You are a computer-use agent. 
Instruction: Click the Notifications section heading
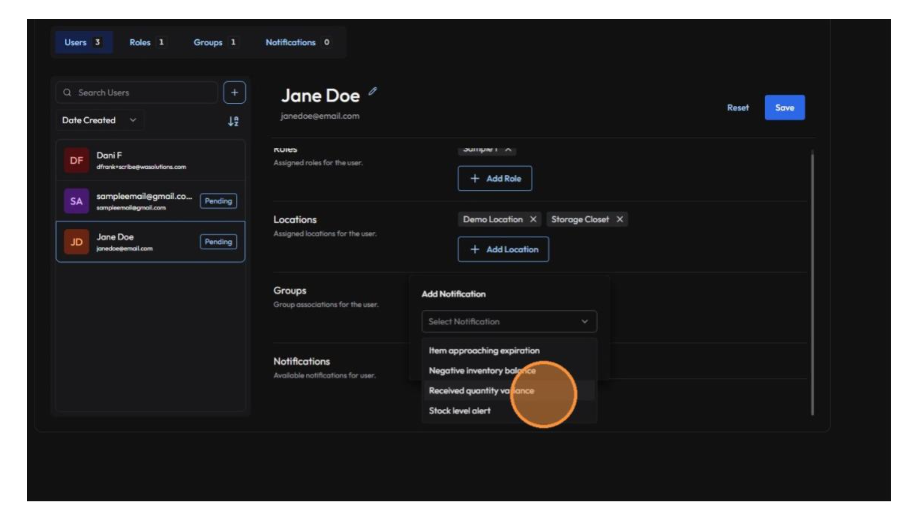(302, 361)
